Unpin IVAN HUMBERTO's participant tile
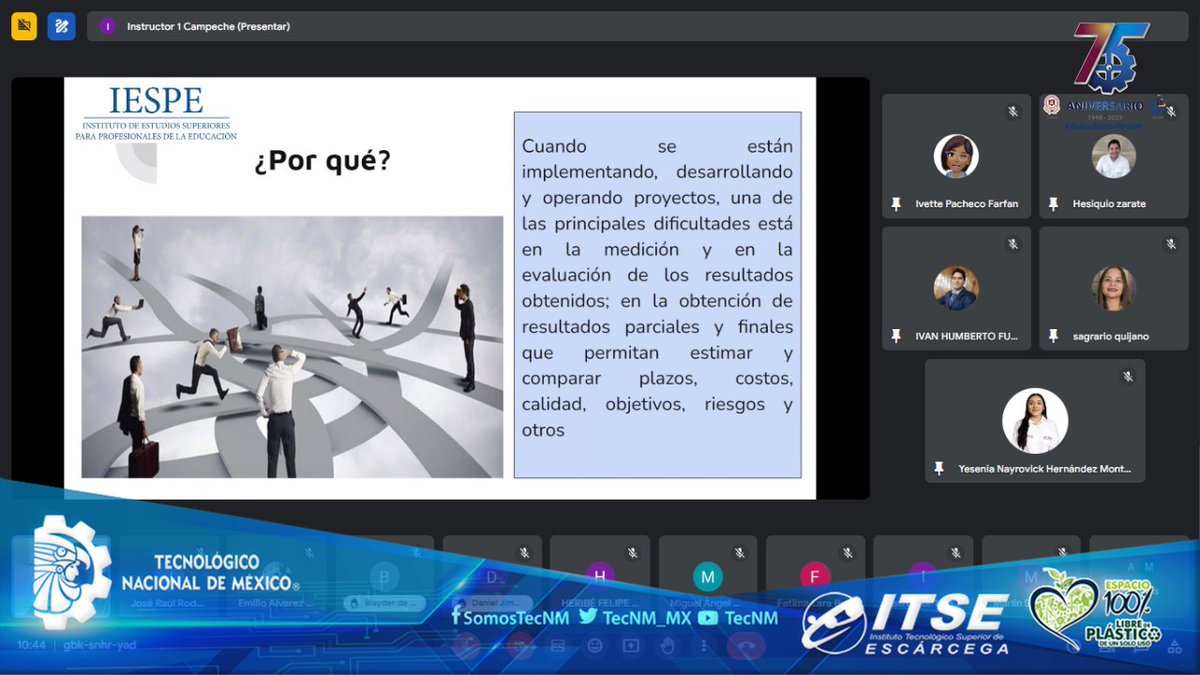The height and width of the screenshot is (675, 1200). coord(896,337)
